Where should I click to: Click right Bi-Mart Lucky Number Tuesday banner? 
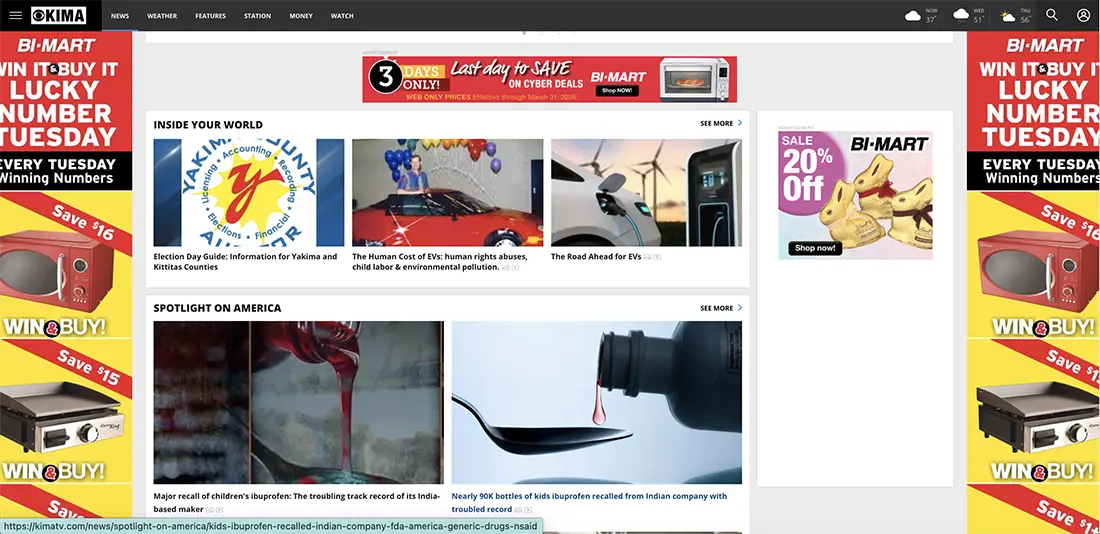coord(1033,111)
